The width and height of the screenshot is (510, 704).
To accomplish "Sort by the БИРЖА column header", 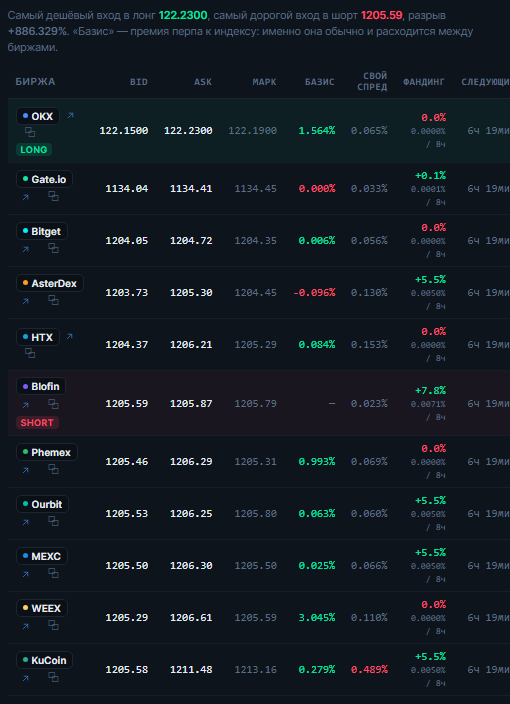I will click(35, 82).
